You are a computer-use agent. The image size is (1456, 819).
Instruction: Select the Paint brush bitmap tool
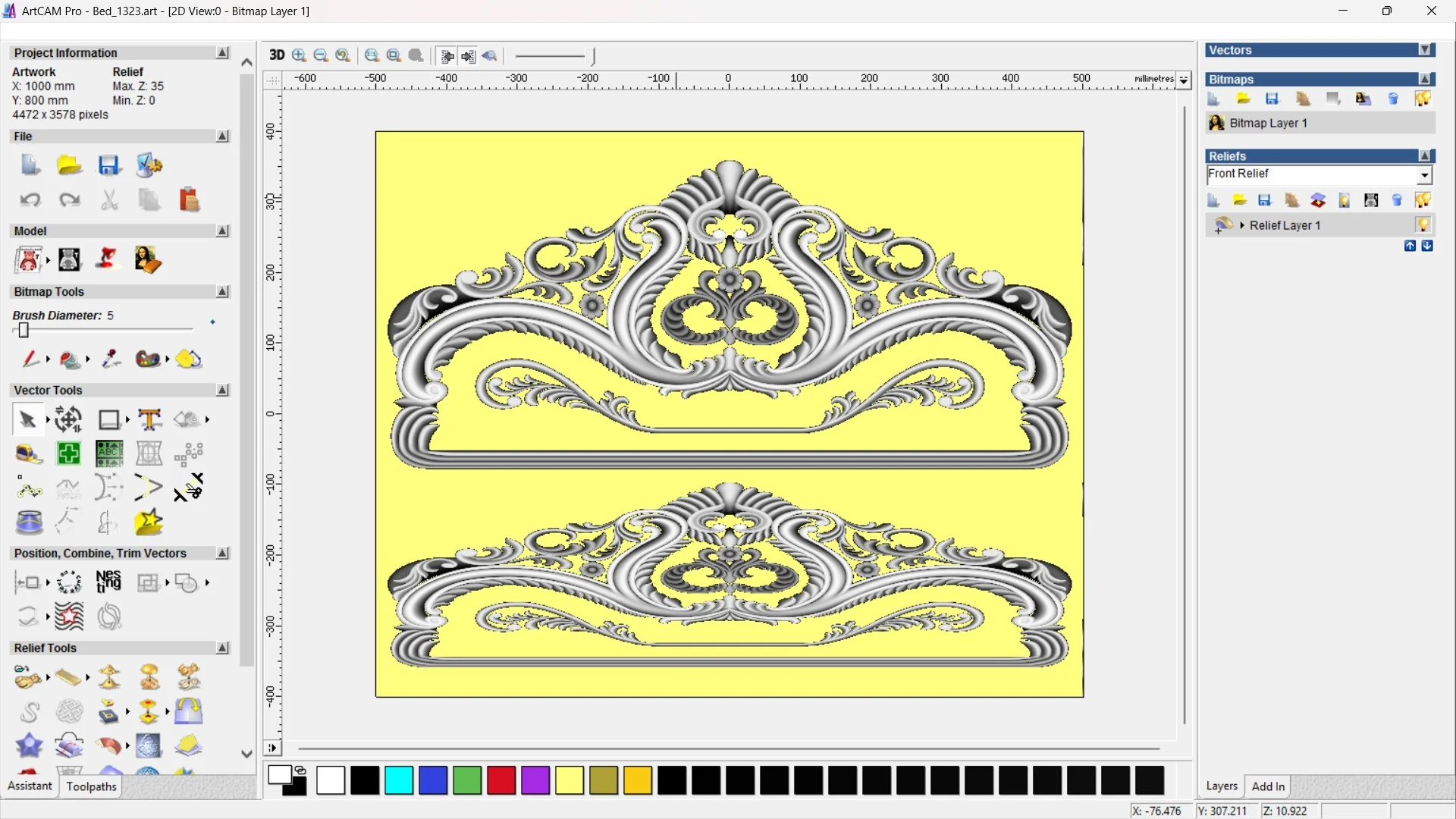pos(30,359)
